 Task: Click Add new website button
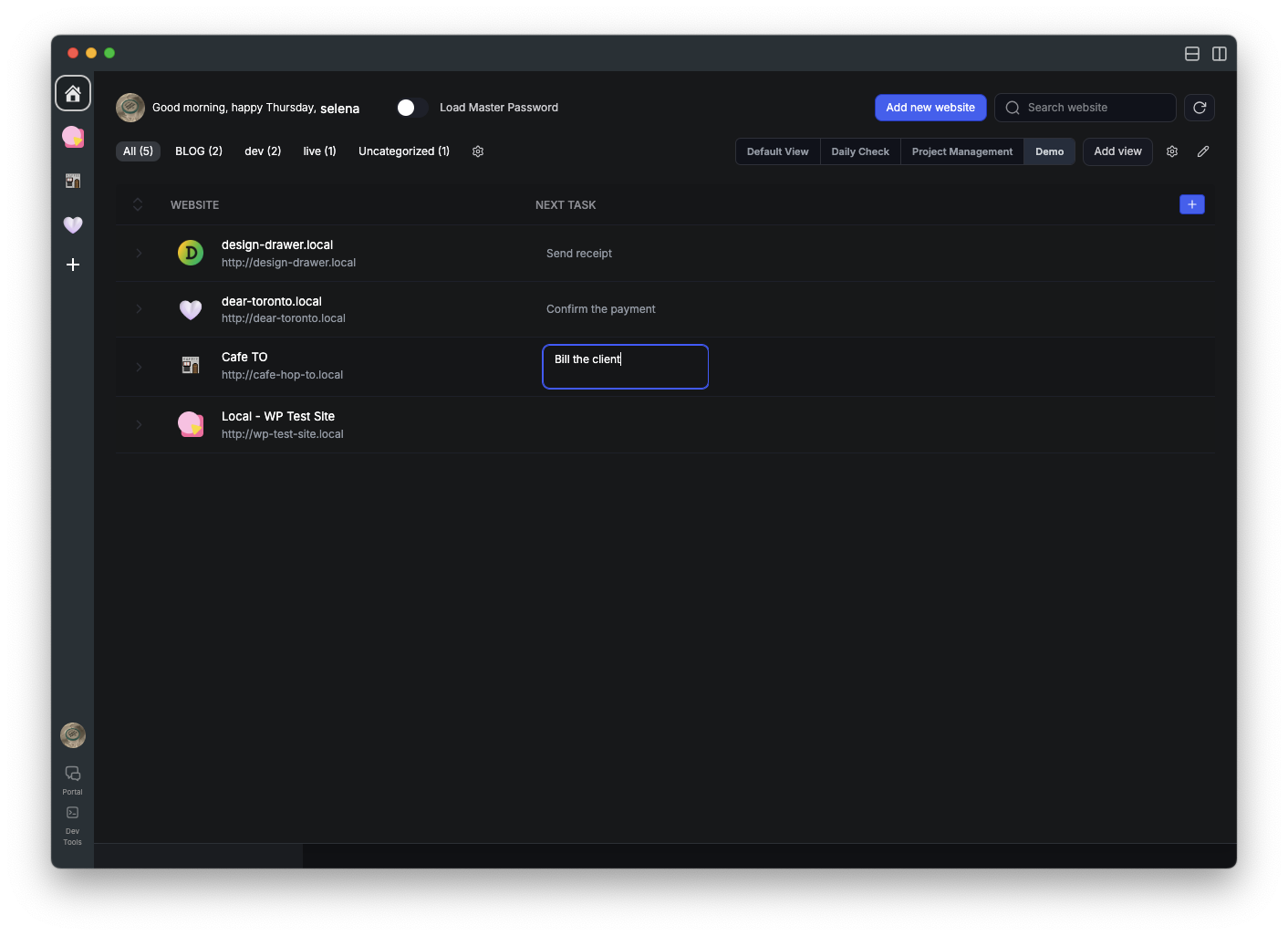point(930,108)
